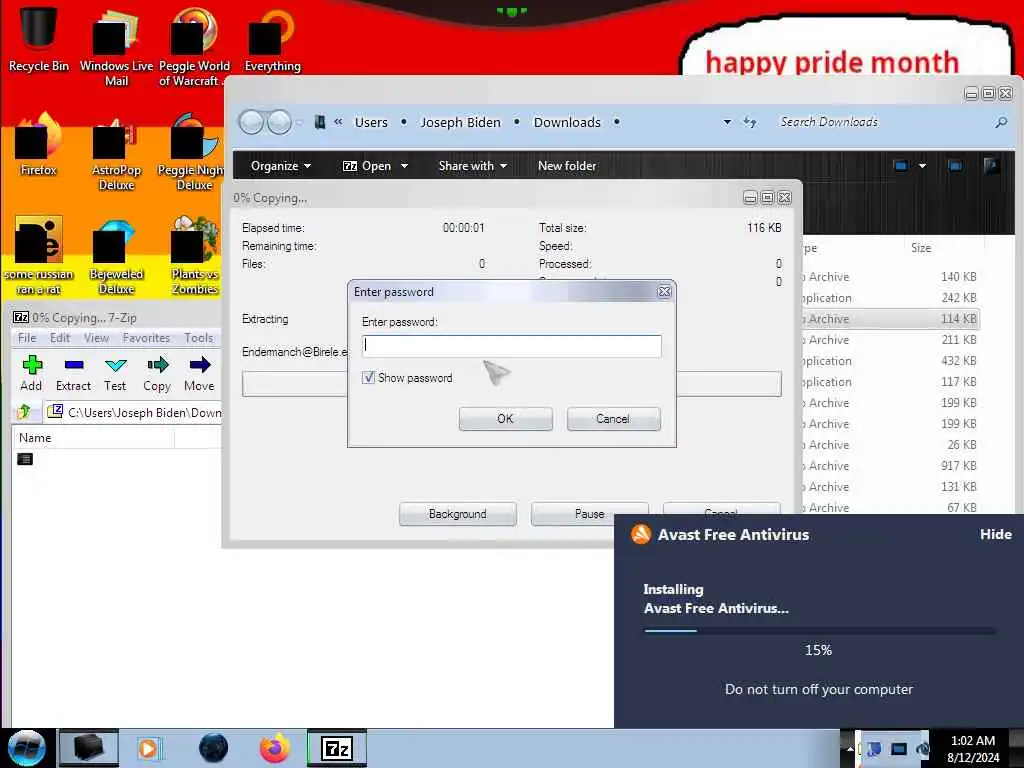Viewport: 1024px width, 768px height.
Task: Open the Organize dropdown menu
Action: pos(281,166)
